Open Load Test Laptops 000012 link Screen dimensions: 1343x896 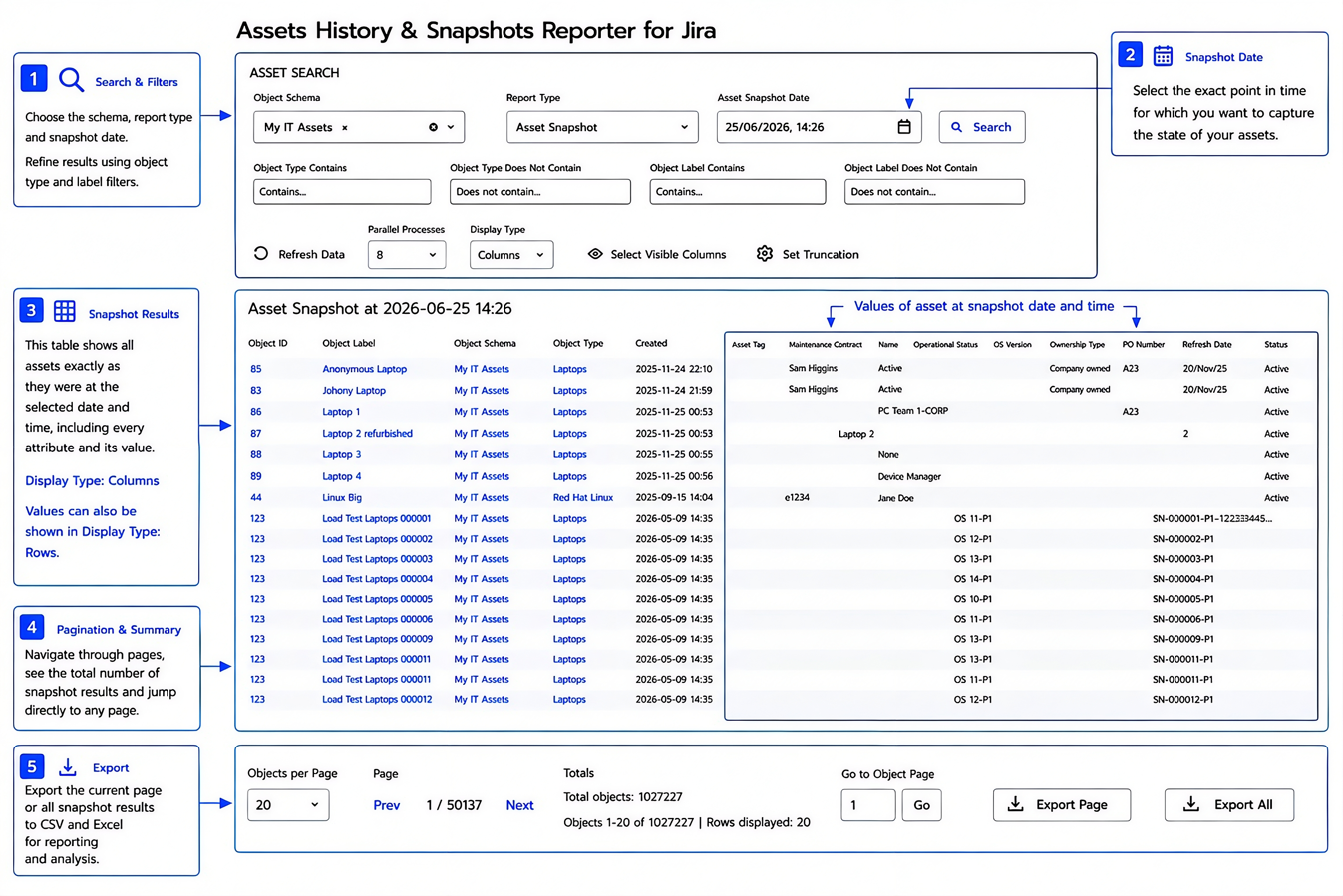point(377,700)
